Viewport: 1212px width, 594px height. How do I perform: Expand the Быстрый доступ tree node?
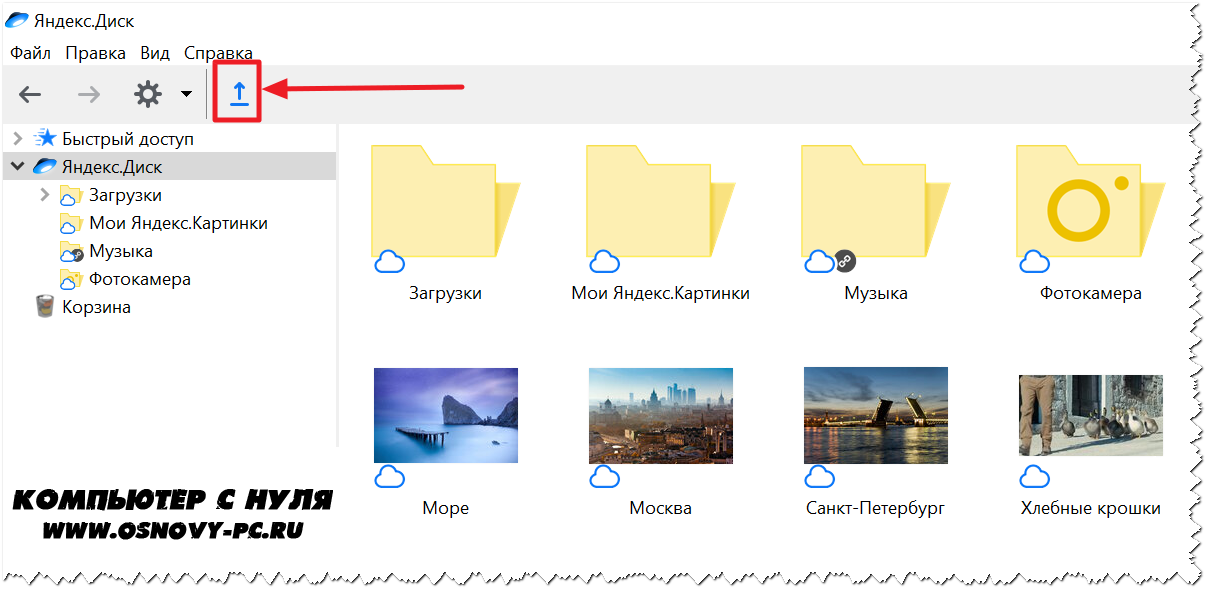(18, 139)
